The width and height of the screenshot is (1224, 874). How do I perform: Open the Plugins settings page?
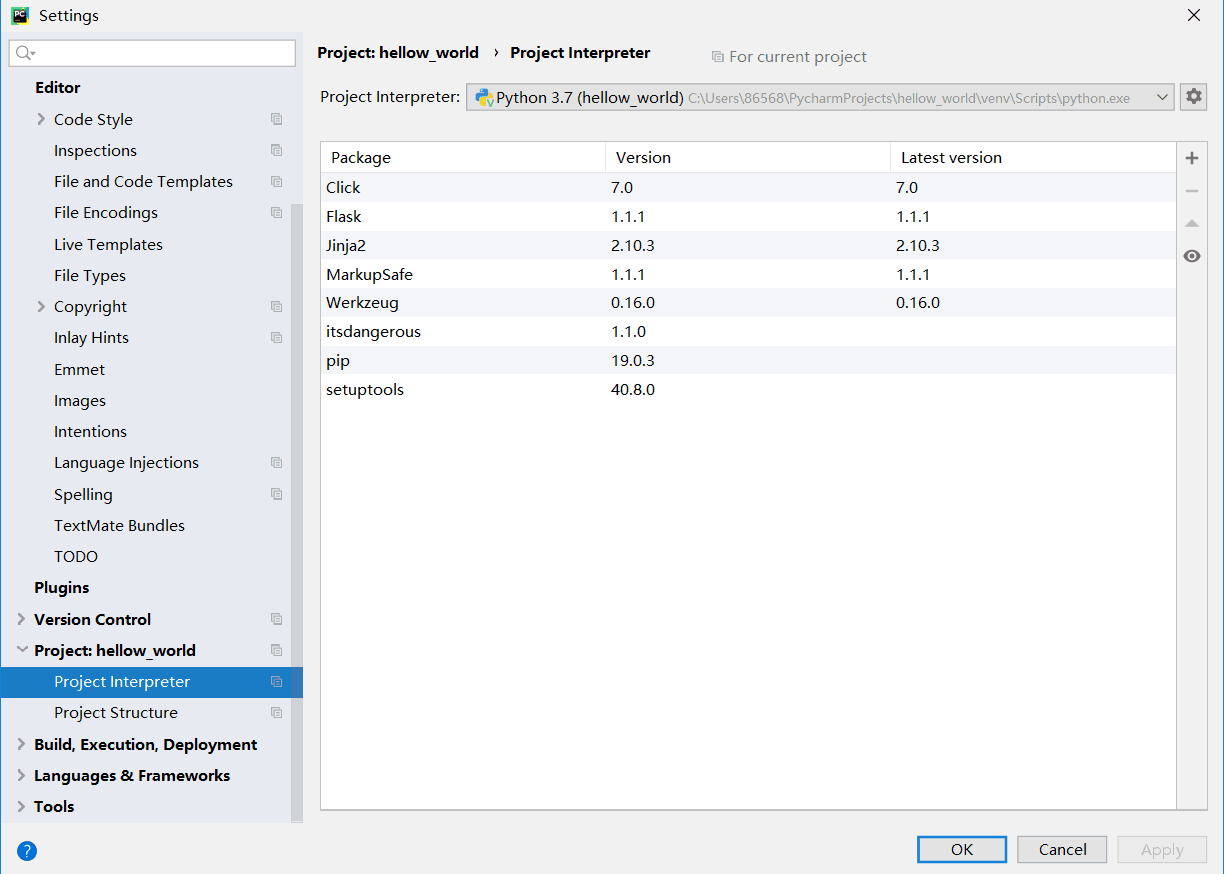[62, 587]
